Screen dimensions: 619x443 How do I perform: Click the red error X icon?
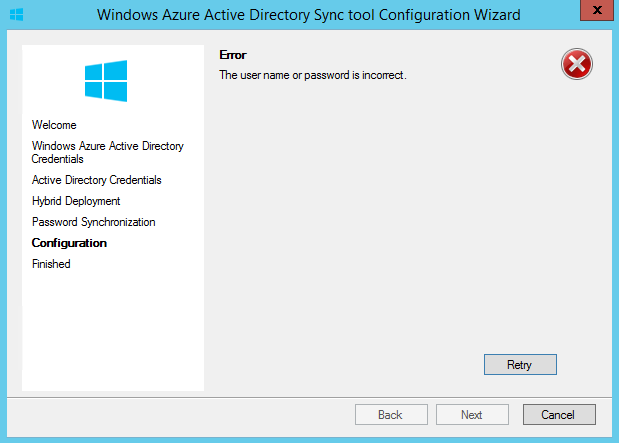click(x=577, y=65)
